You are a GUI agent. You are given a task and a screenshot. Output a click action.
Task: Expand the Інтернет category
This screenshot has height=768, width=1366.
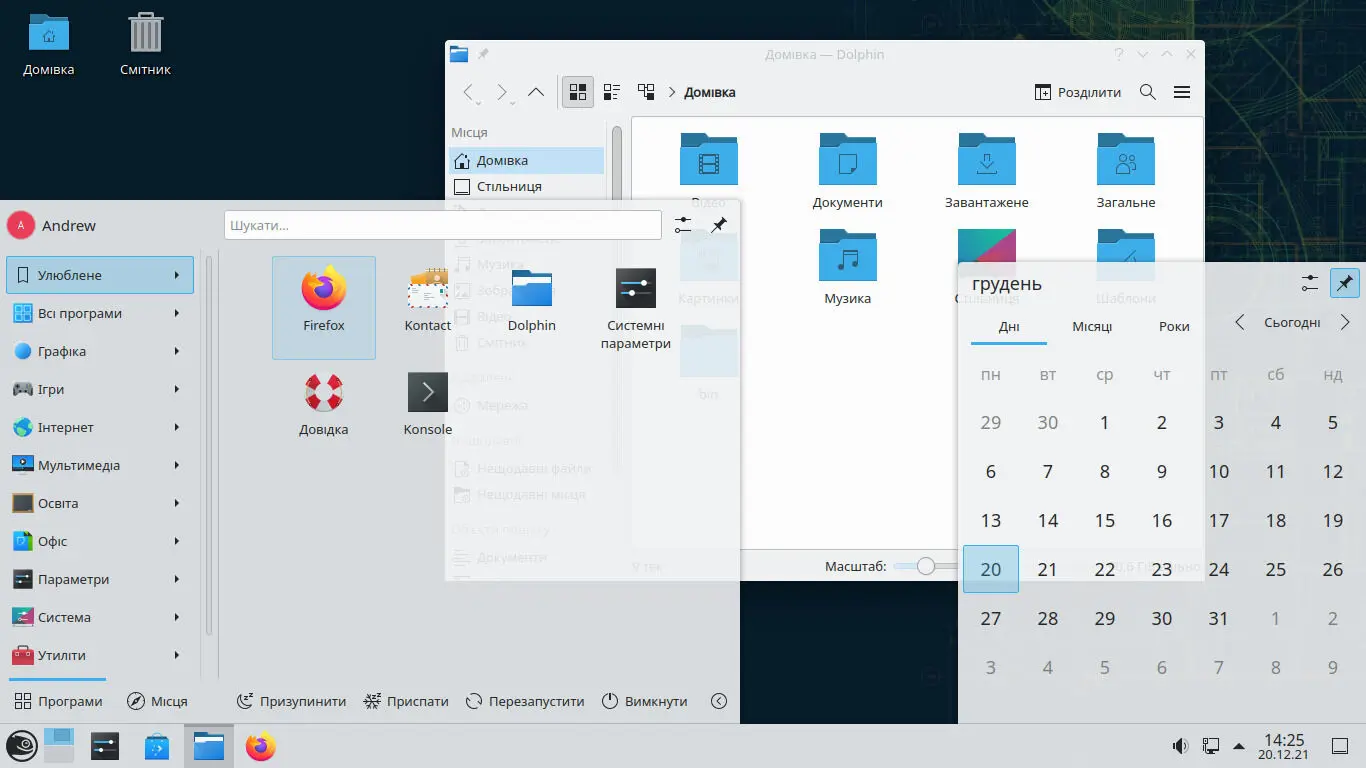point(100,427)
